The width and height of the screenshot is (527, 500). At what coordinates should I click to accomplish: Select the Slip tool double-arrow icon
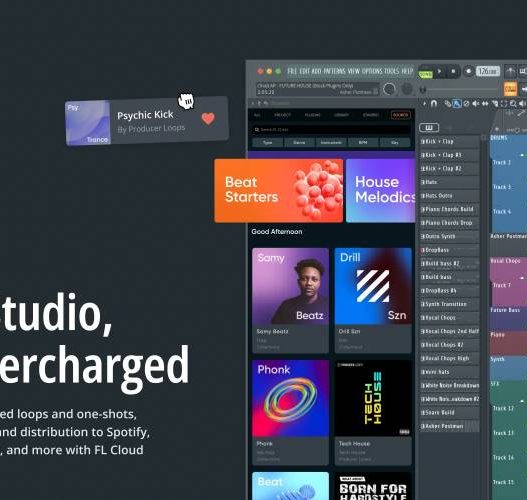485,103
